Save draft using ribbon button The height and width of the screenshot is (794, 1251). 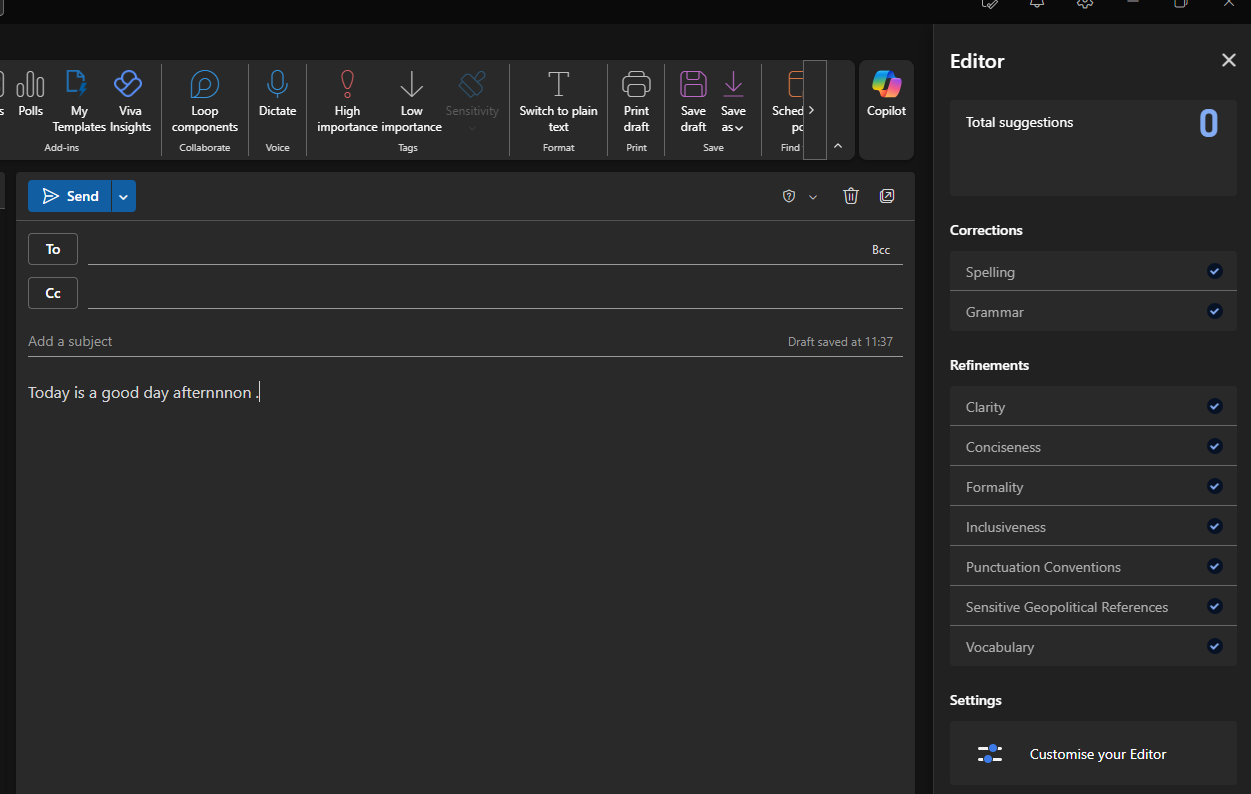pos(693,100)
